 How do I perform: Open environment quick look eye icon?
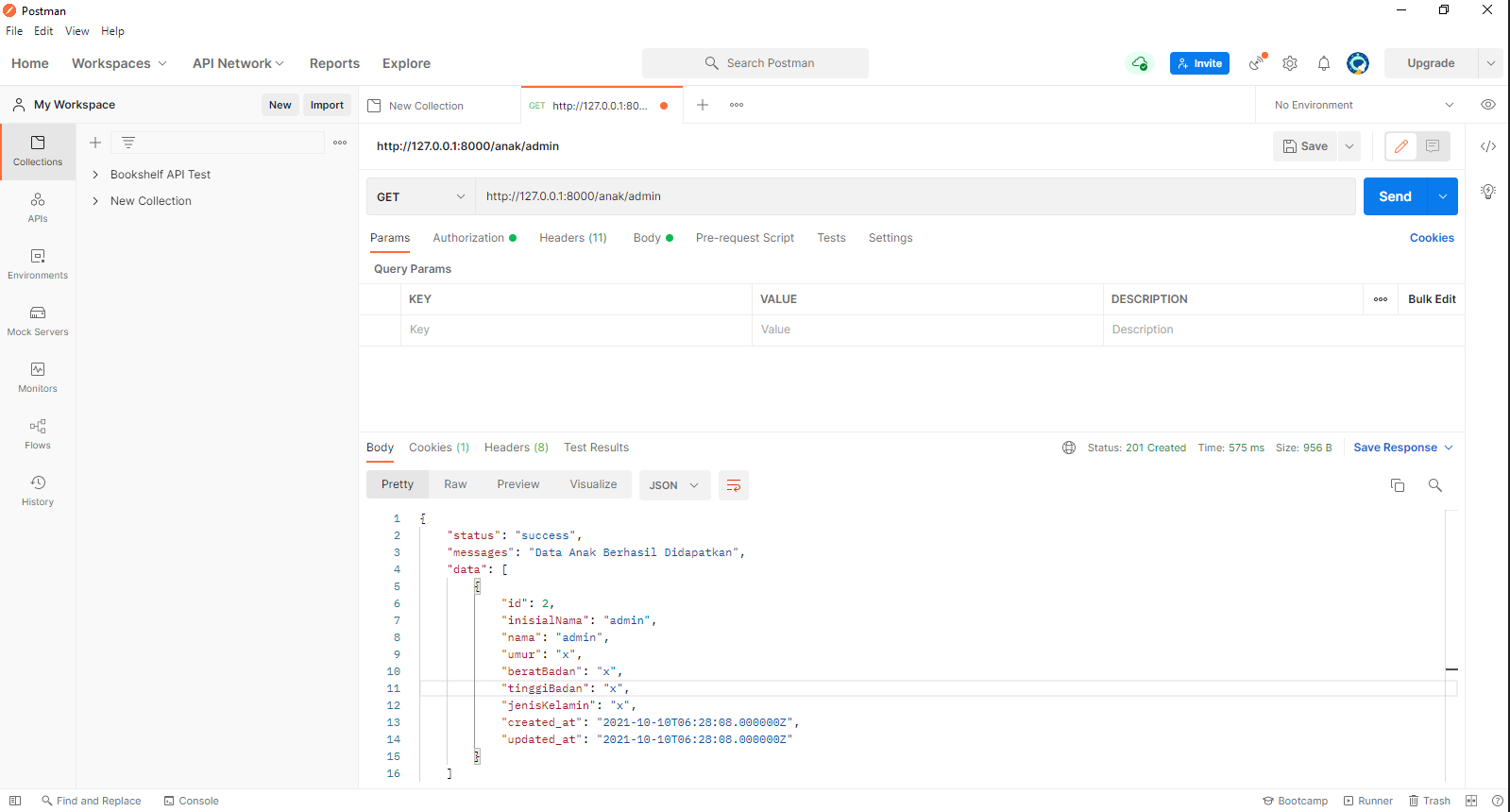click(x=1488, y=105)
